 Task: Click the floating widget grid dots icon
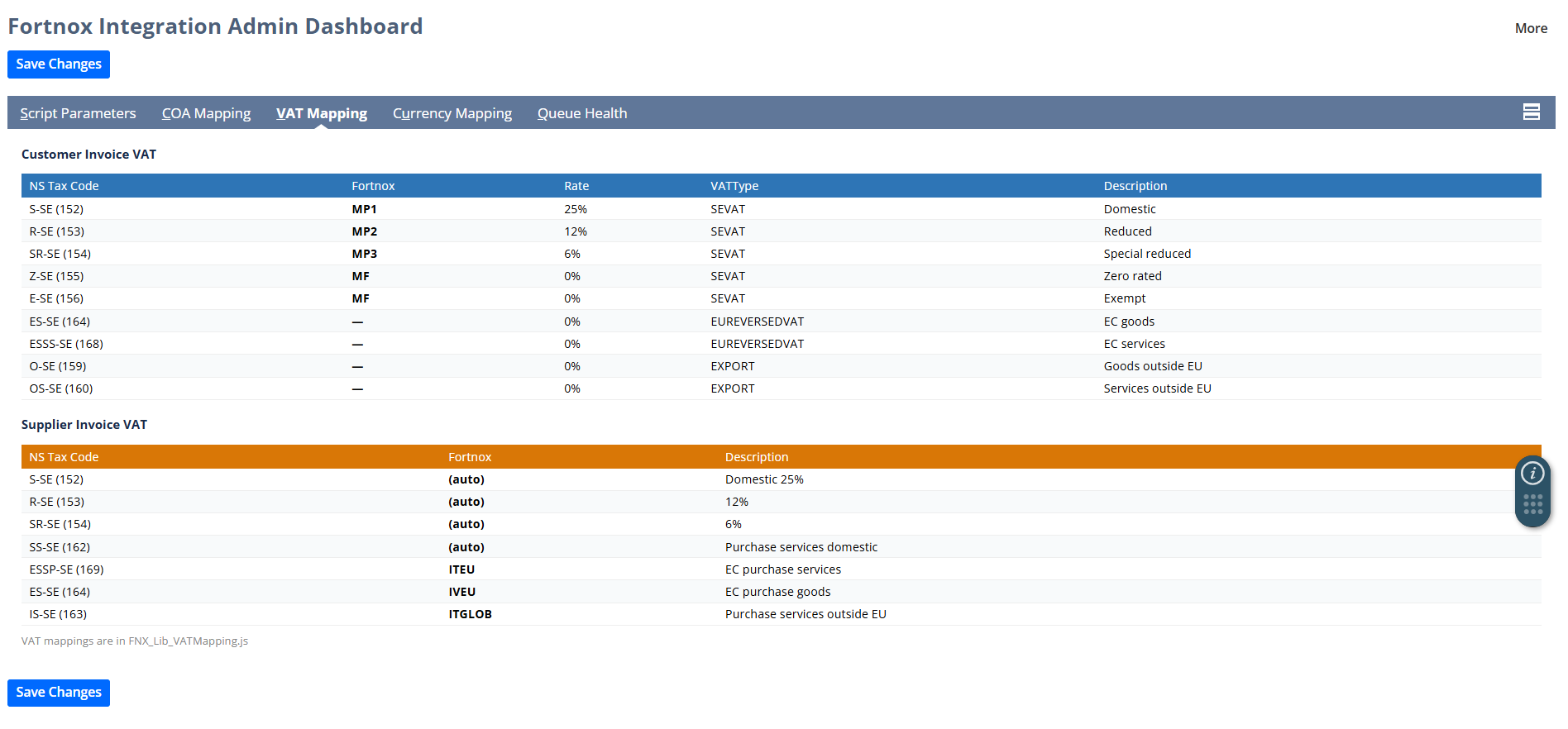(x=1533, y=504)
